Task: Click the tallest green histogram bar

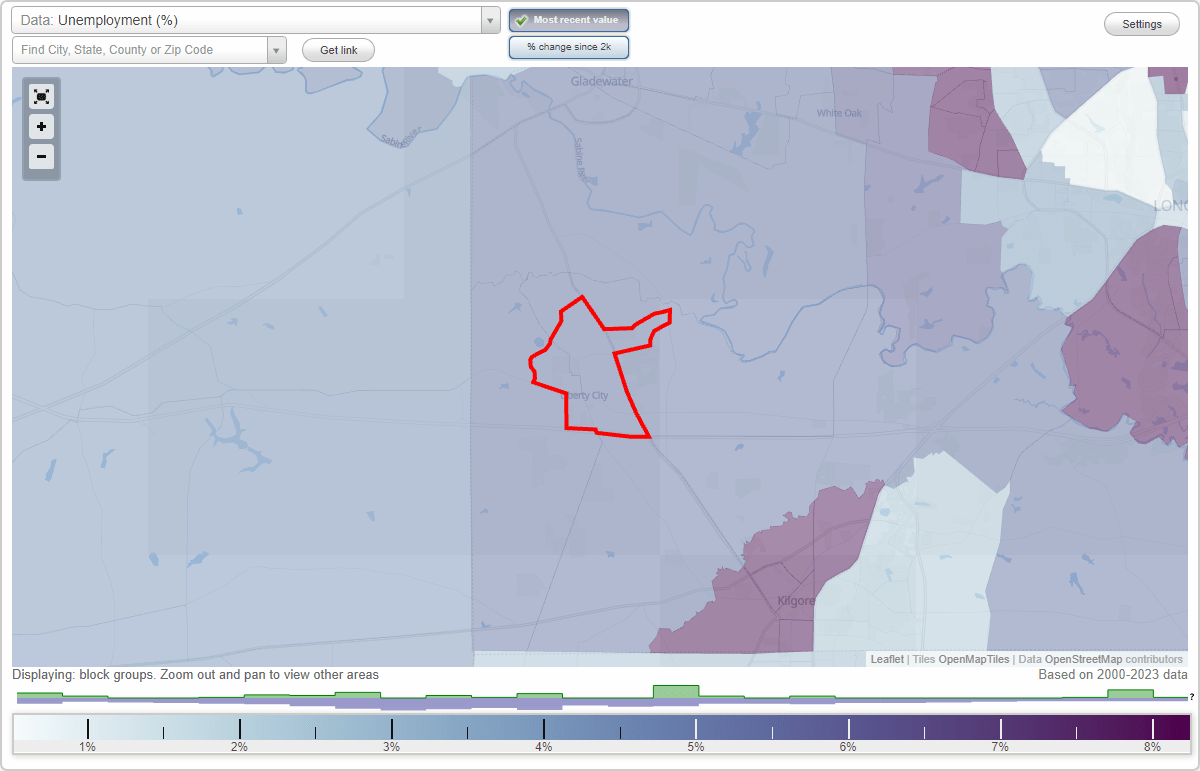Action: coord(676,691)
